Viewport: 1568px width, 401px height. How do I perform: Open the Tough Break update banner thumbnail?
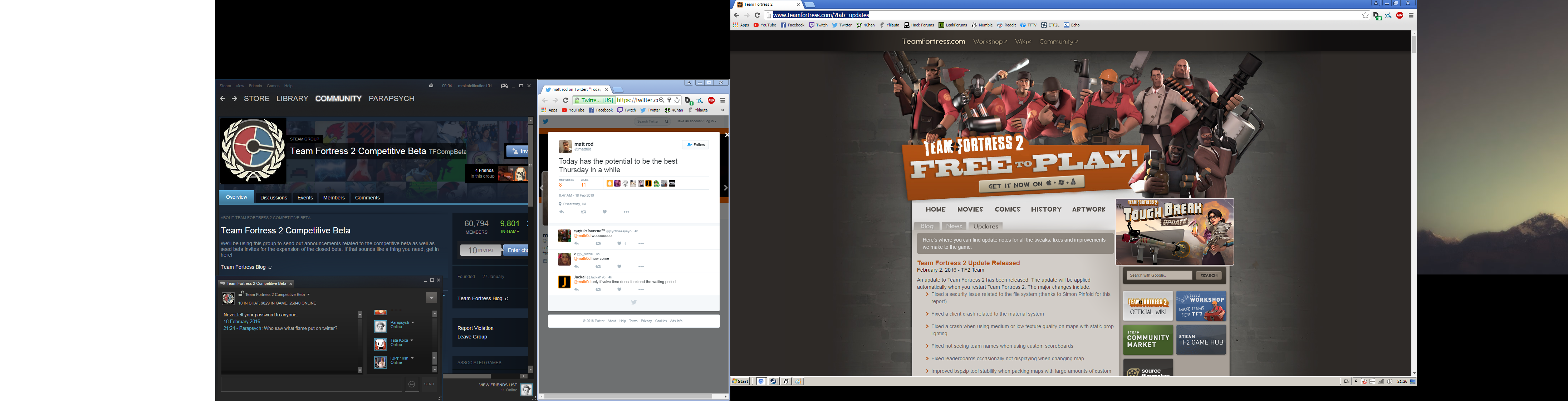1175,232
